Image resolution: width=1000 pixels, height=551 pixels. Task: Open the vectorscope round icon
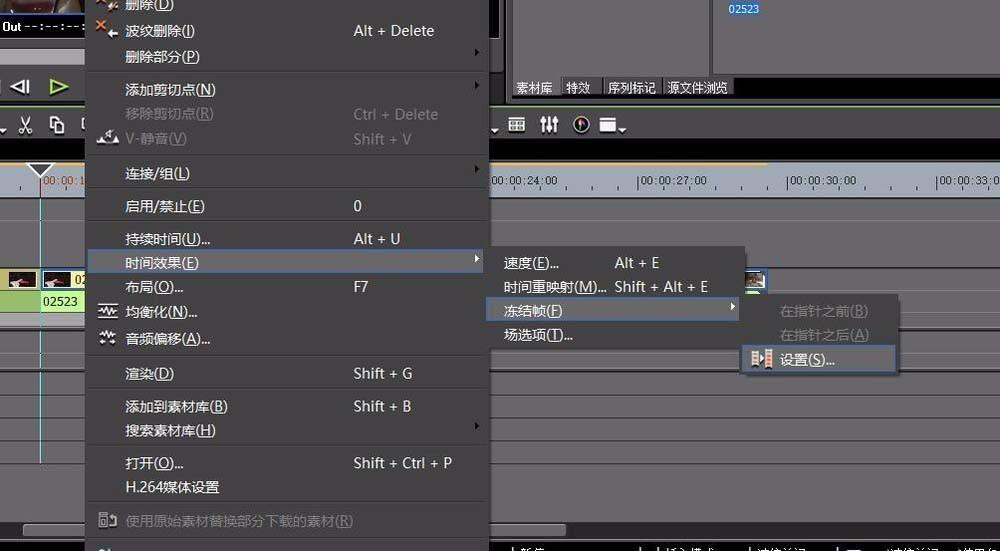click(581, 124)
